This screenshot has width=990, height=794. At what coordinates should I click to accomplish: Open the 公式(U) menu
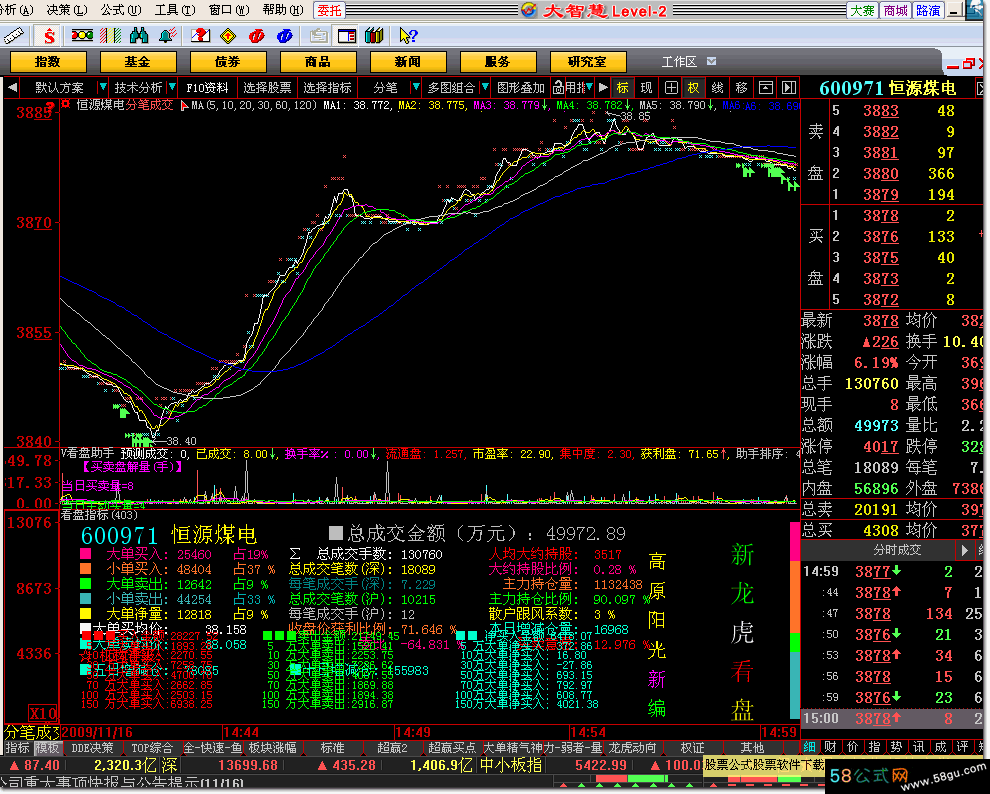pyautogui.click(x=121, y=10)
